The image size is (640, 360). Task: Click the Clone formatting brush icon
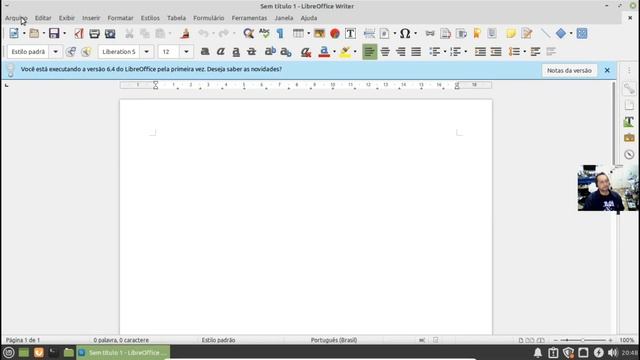click(185, 33)
